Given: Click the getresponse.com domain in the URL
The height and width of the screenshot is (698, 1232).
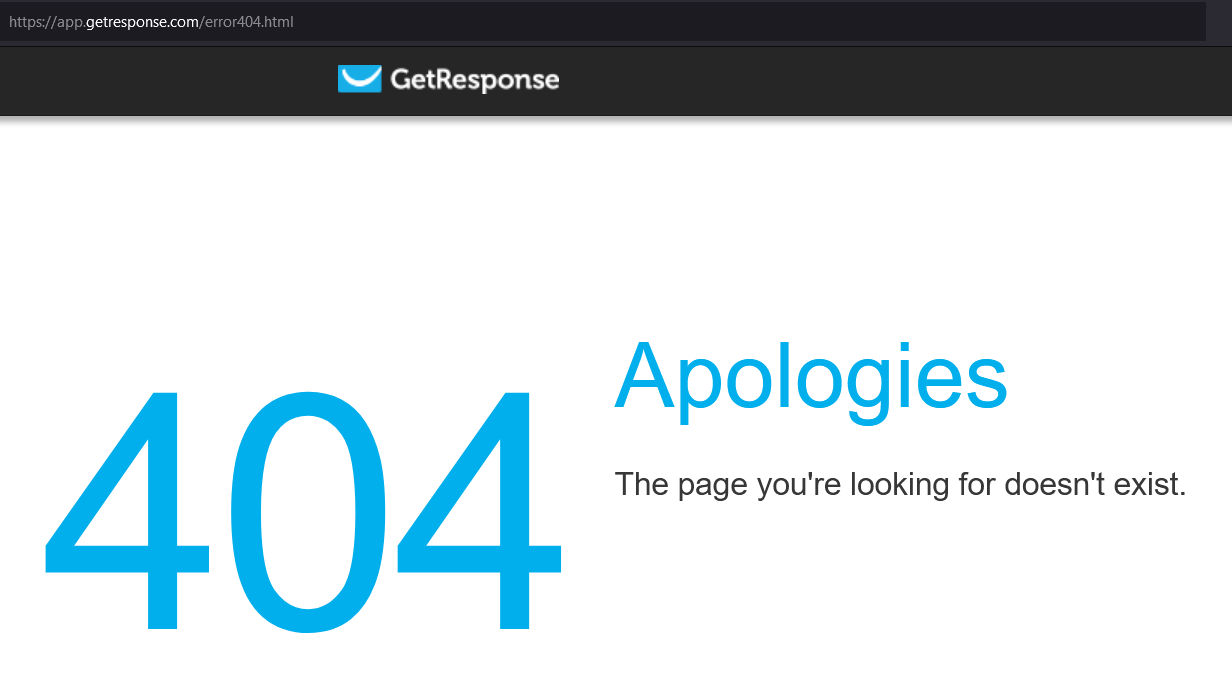Looking at the screenshot, I should click(x=142, y=21).
